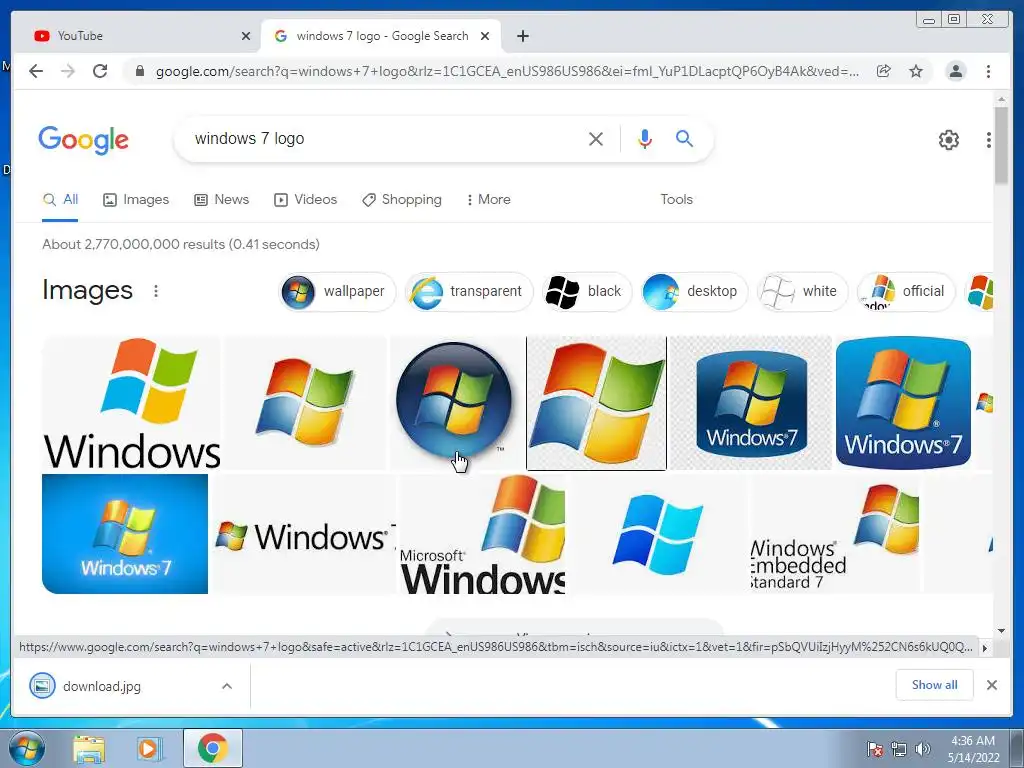Open the Chrome profile avatar menu
Viewport: 1024px width, 768px height.
tap(955, 71)
